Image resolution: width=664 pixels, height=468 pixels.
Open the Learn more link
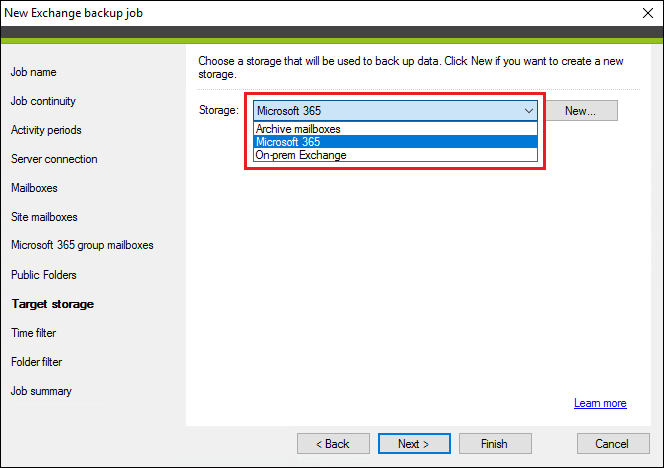pyautogui.click(x=600, y=403)
